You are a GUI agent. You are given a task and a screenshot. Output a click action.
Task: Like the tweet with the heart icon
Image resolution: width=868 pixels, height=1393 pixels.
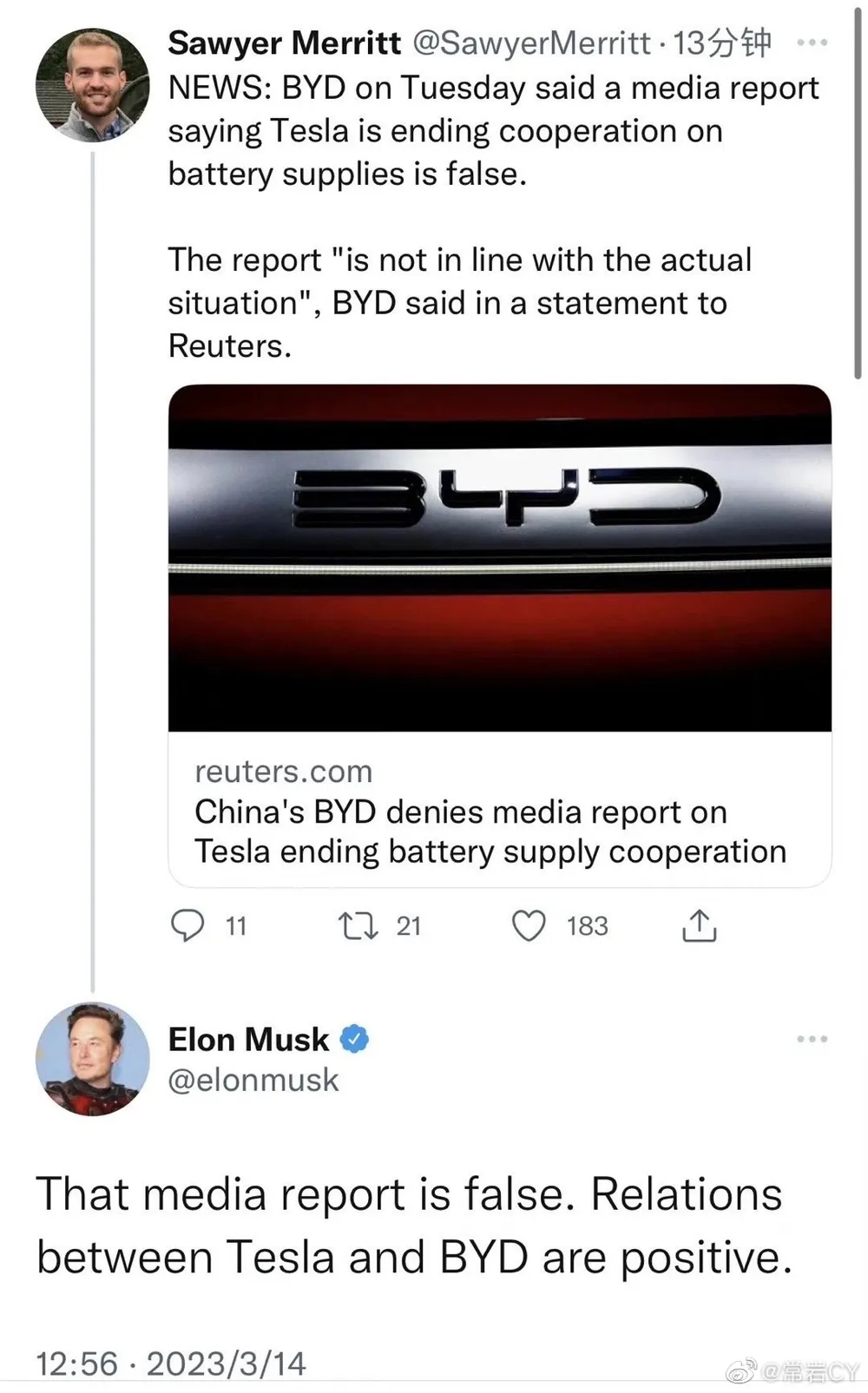(529, 926)
